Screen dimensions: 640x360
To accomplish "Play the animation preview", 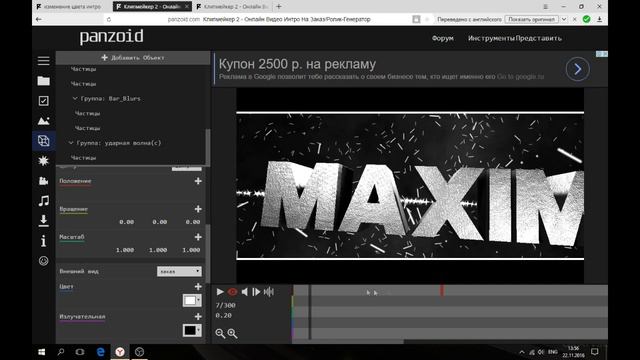I will (220, 292).
